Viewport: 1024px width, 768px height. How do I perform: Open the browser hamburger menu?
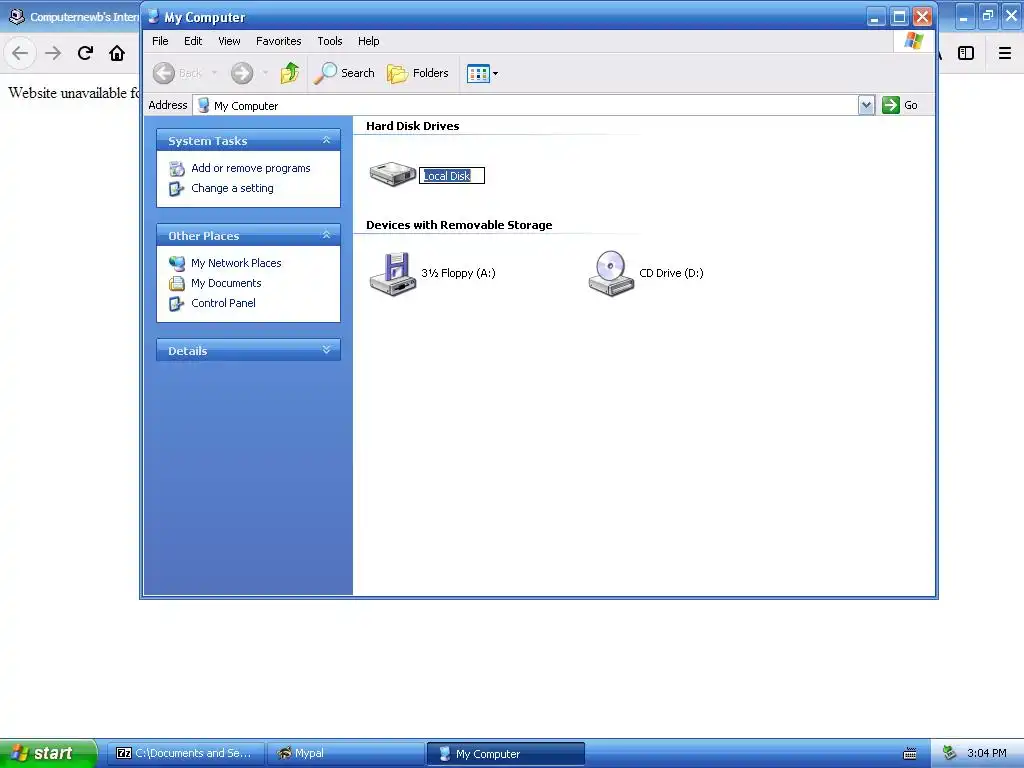[1005, 53]
